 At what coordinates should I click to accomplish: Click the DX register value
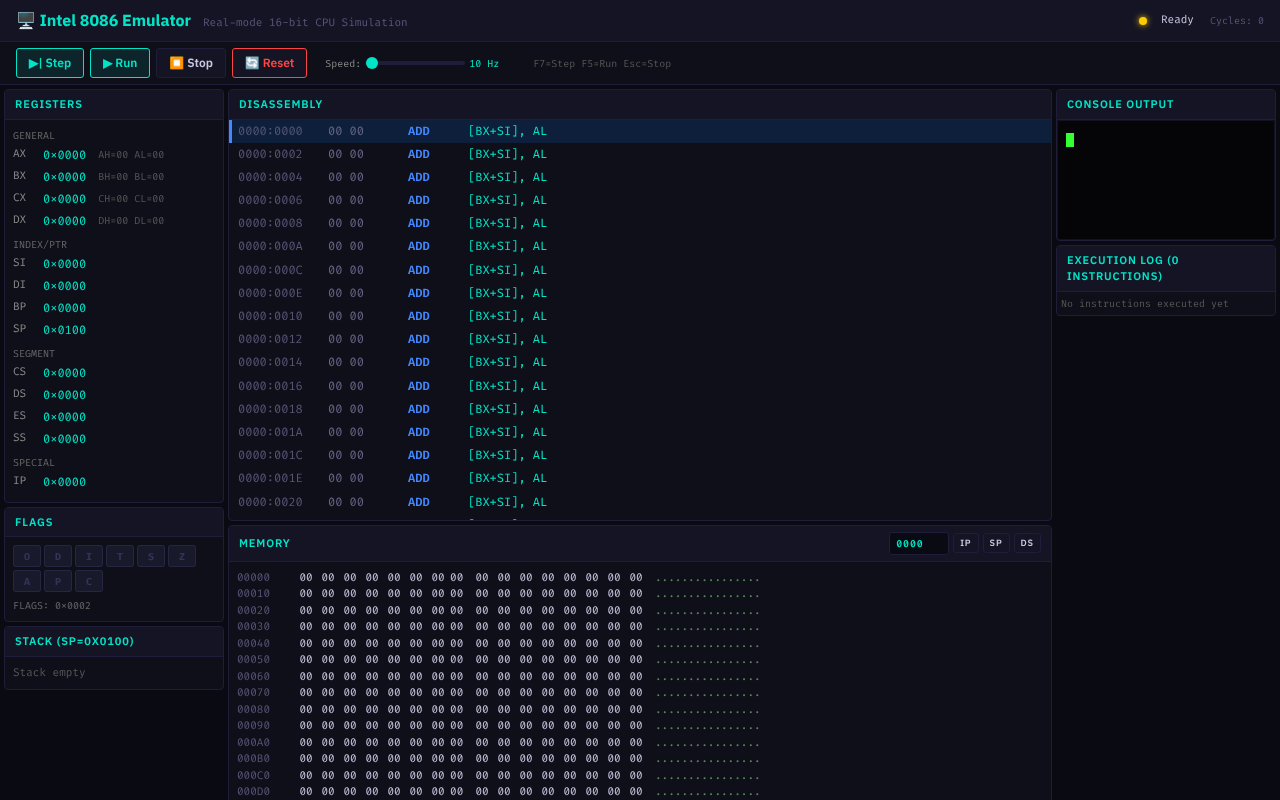pyautogui.click(x=64, y=221)
